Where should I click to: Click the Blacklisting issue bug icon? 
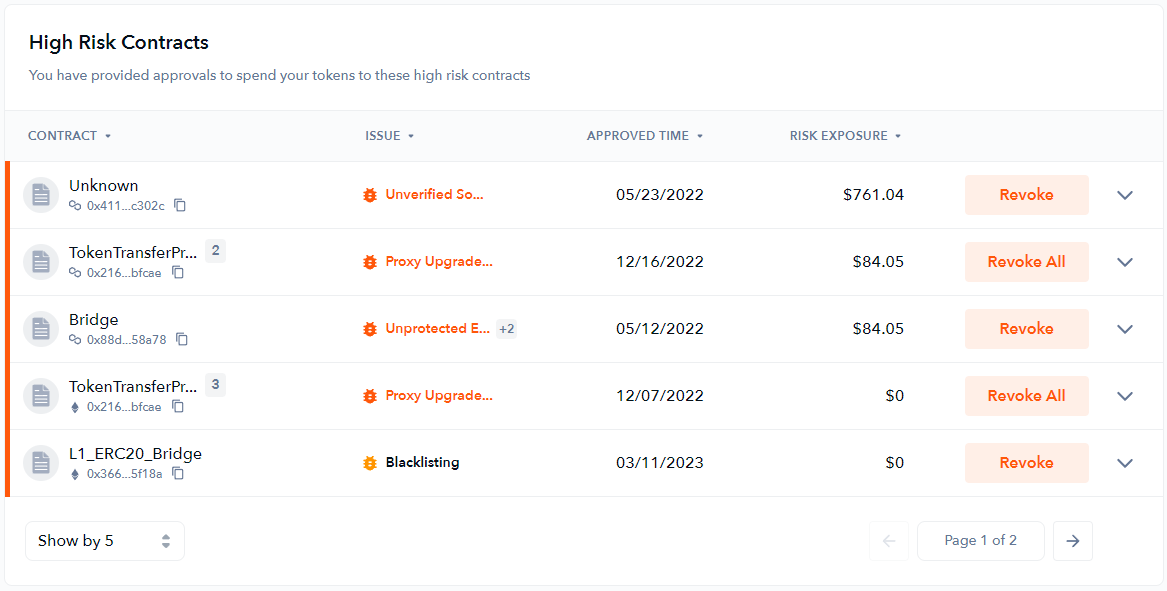pos(370,463)
